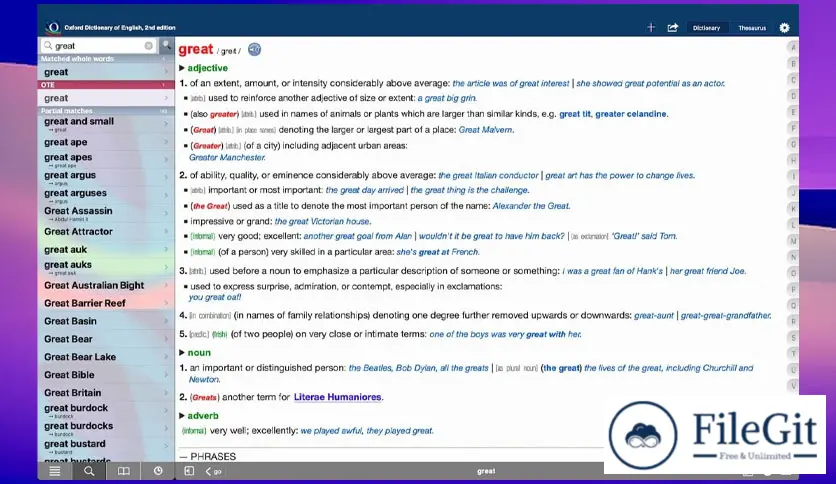This screenshot has width=836, height=484.
Task: Select great under Matched whole words
Action: [x=106, y=72]
